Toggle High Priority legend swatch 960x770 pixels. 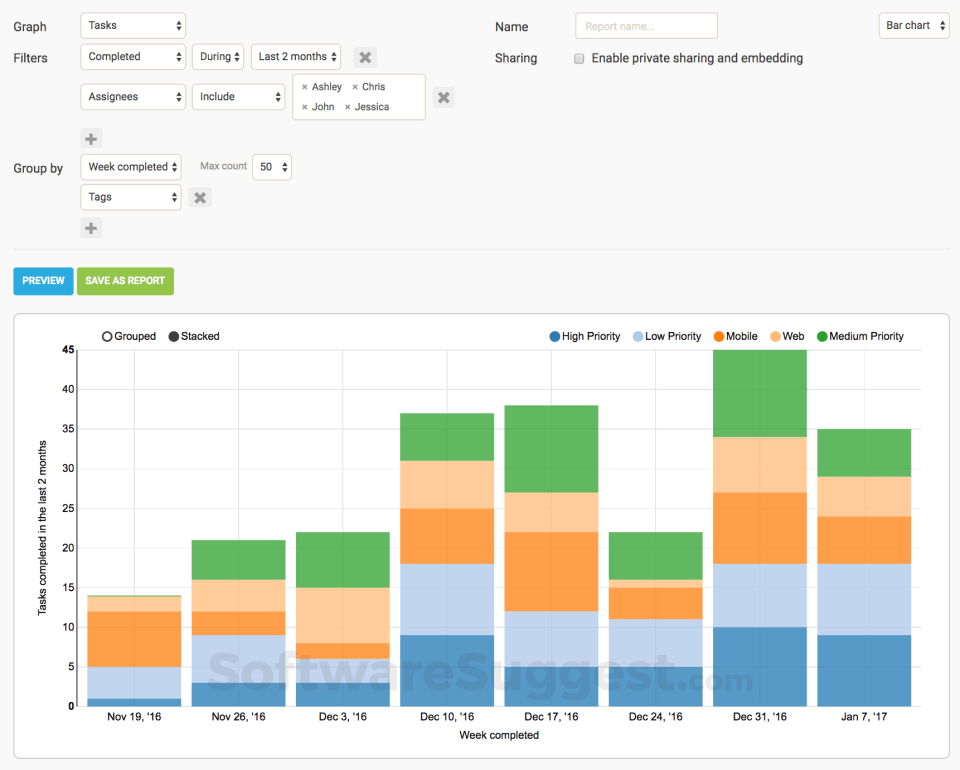click(555, 337)
